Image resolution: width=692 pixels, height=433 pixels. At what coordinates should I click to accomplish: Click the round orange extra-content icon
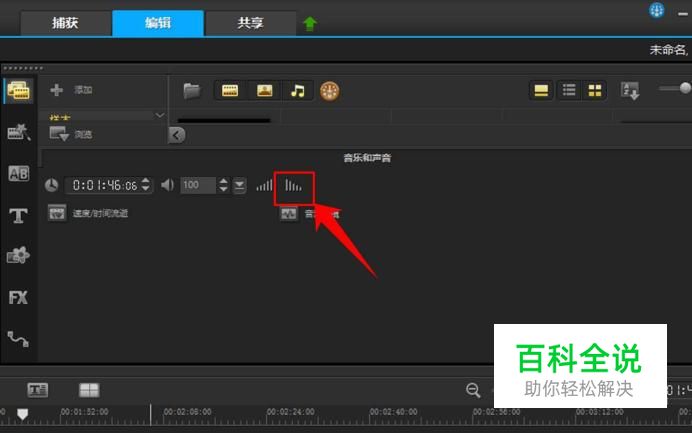329,91
